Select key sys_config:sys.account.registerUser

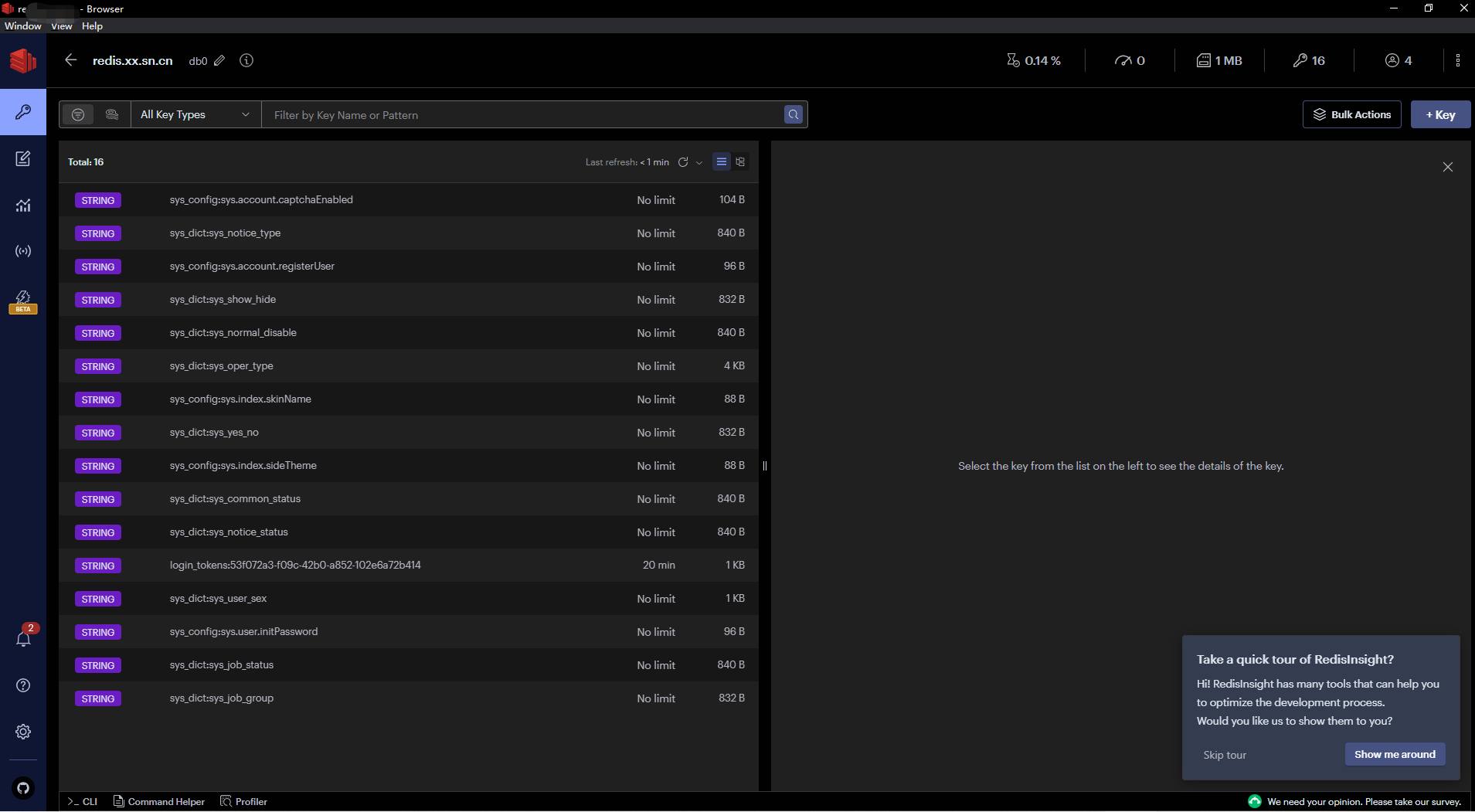409,267
